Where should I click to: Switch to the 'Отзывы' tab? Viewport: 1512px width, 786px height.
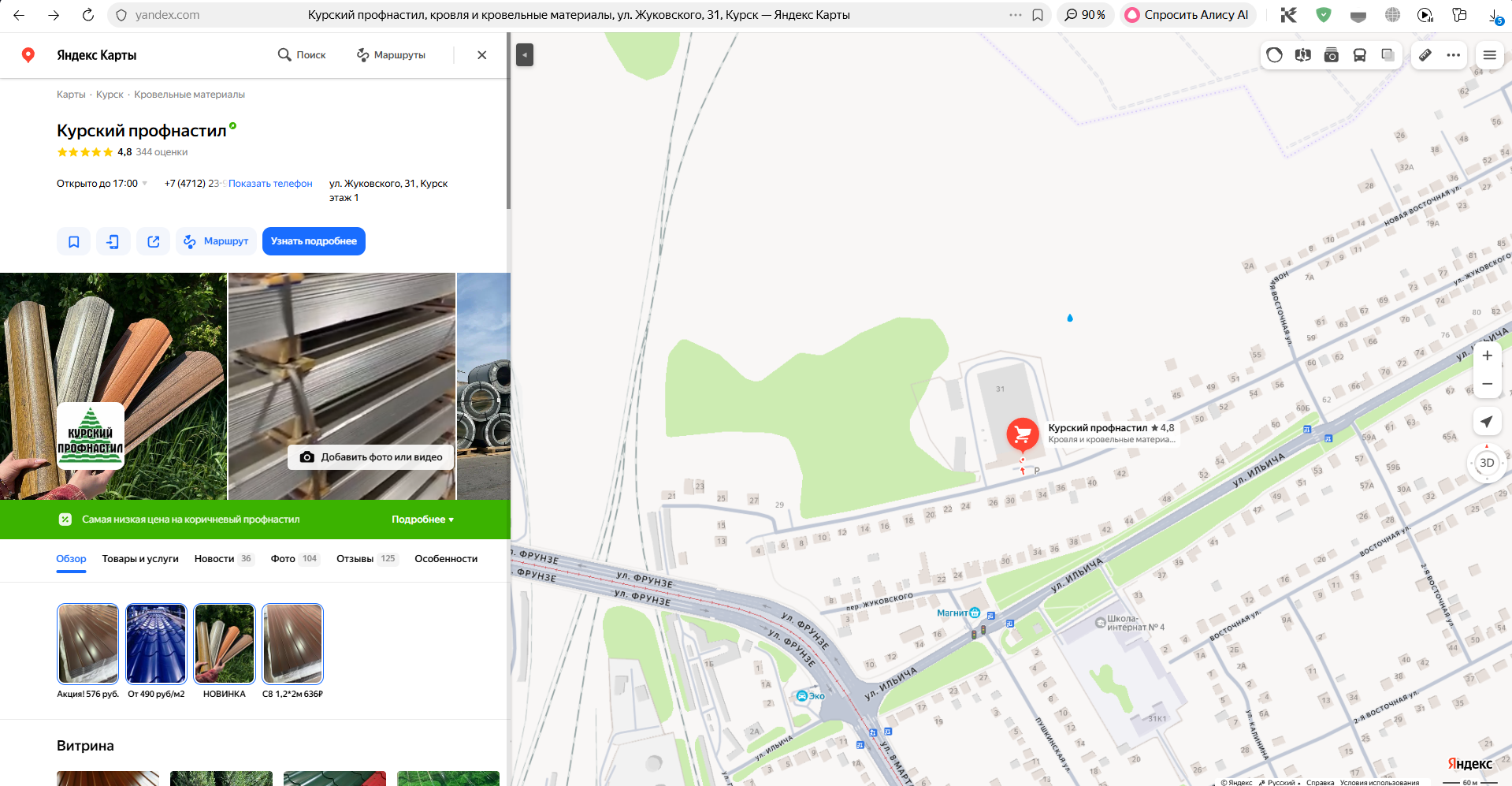tap(355, 559)
